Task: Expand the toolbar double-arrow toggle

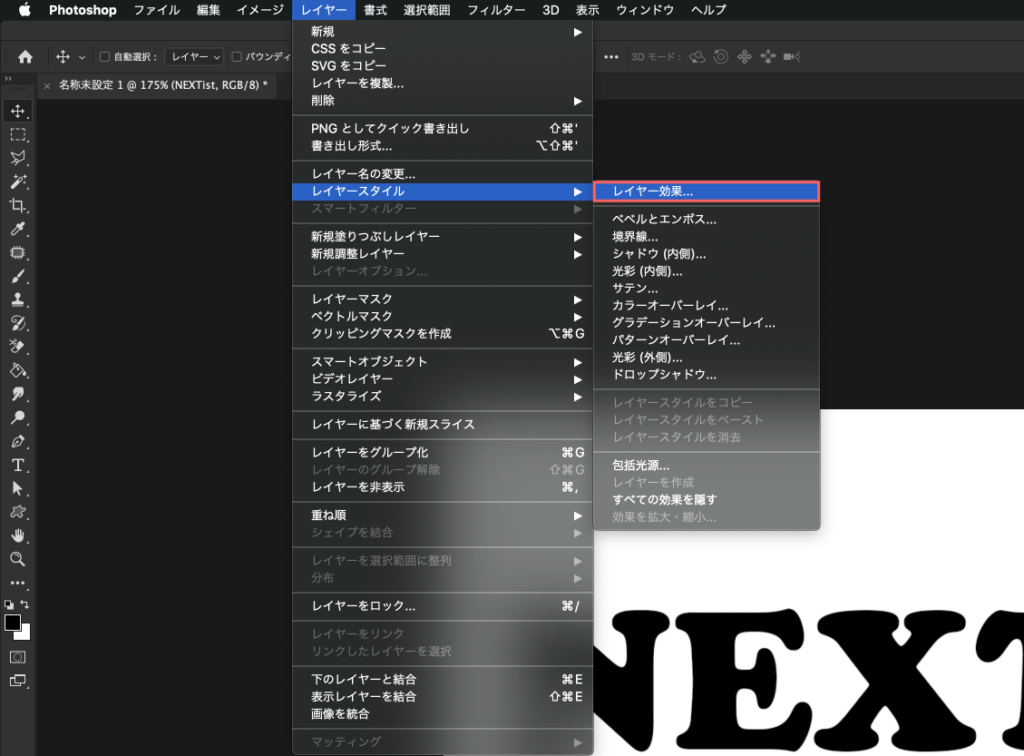Action: coord(8,78)
